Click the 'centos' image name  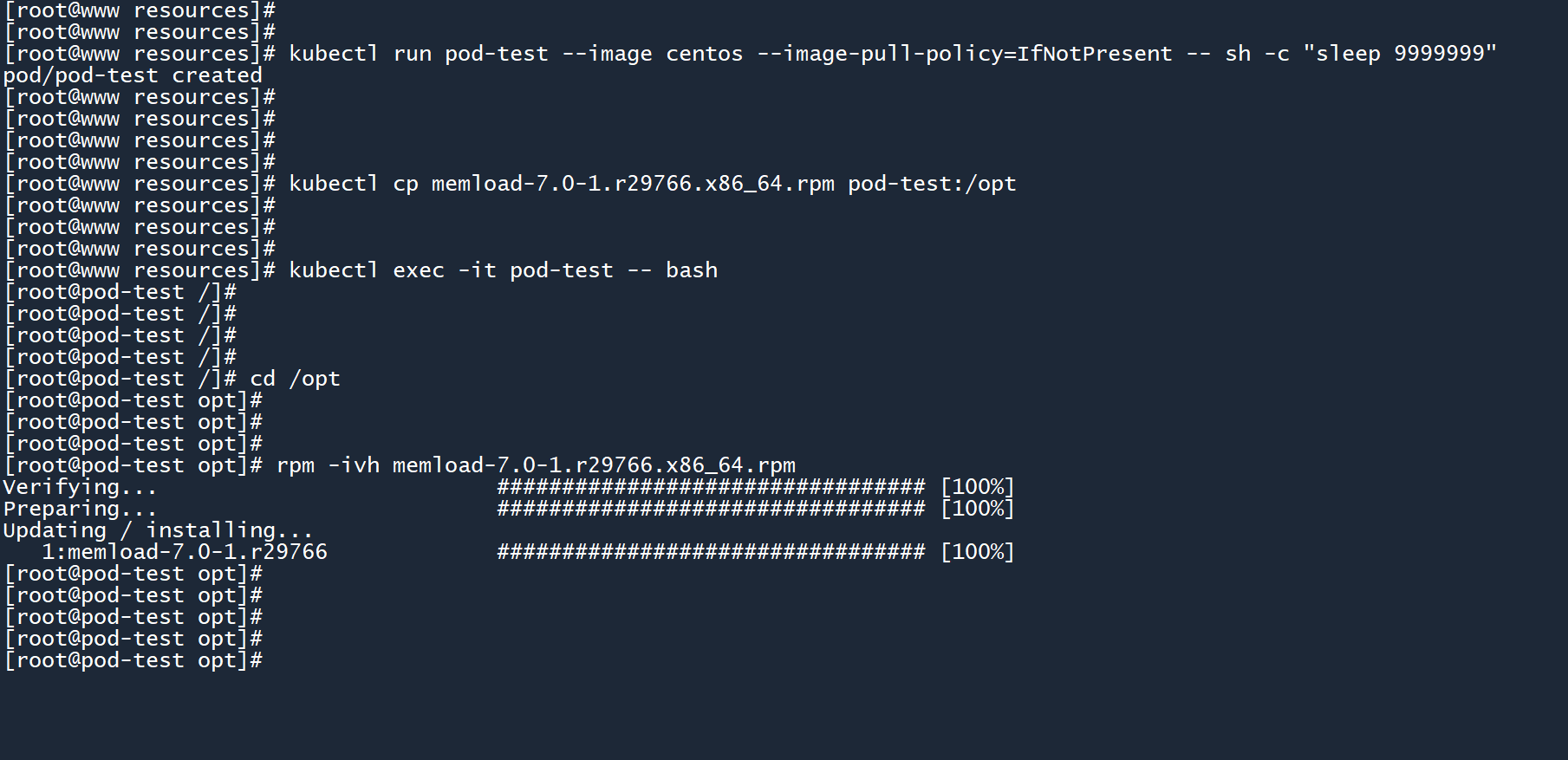(704, 54)
